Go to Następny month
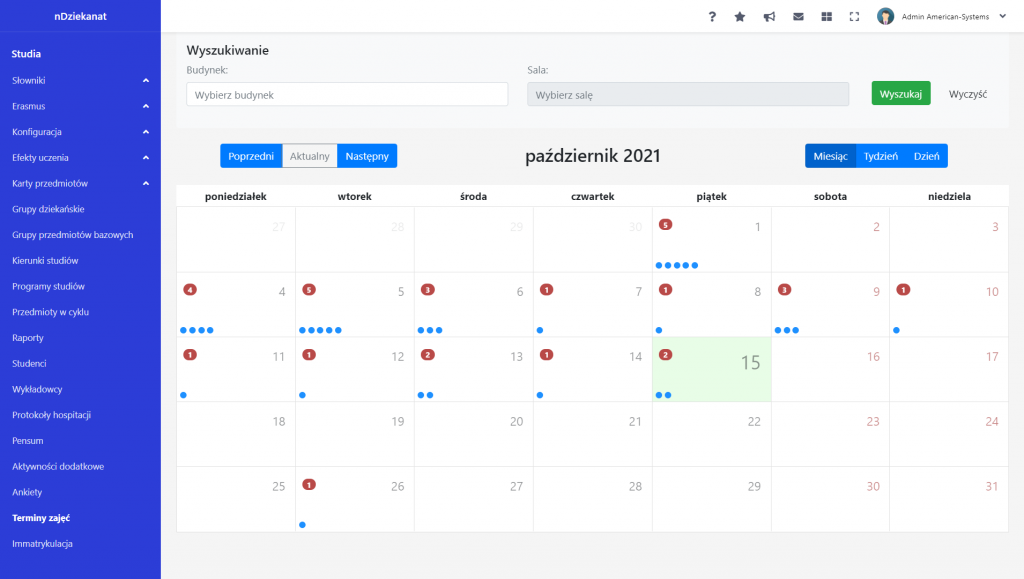Viewport: 1024px width, 579px height. point(367,156)
